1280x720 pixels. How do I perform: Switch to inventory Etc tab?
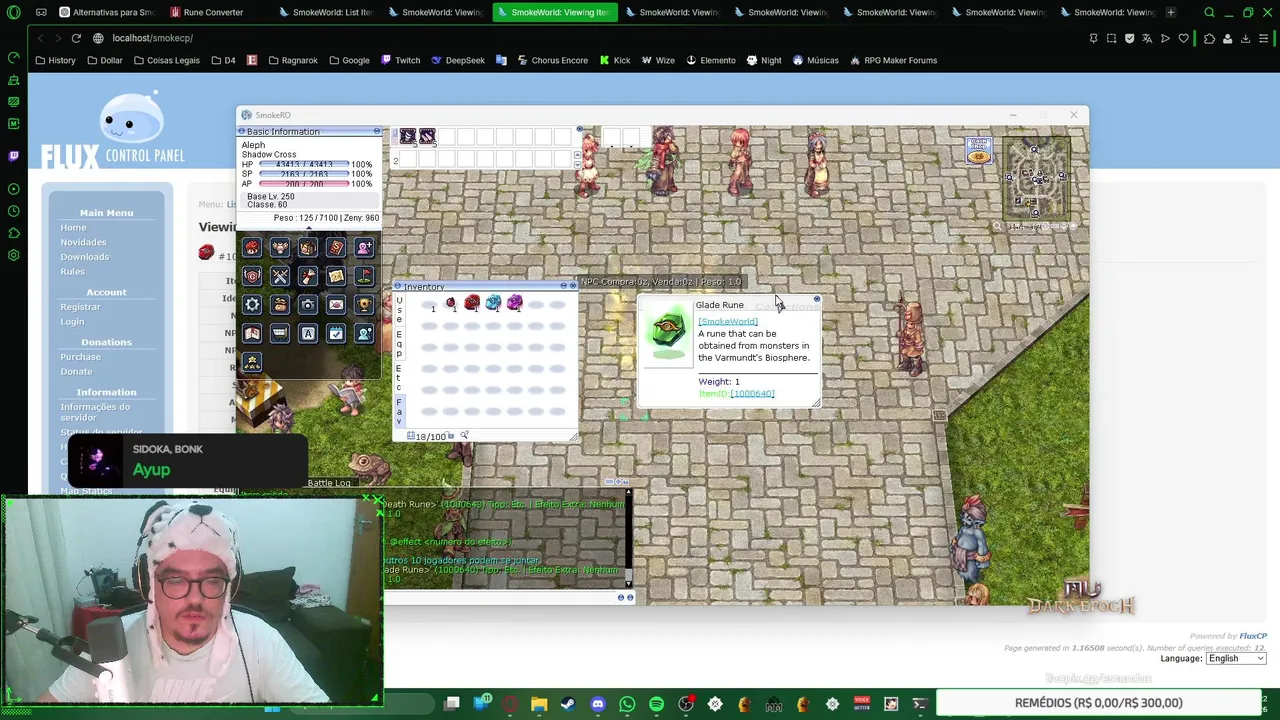pyautogui.click(x=399, y=378)
